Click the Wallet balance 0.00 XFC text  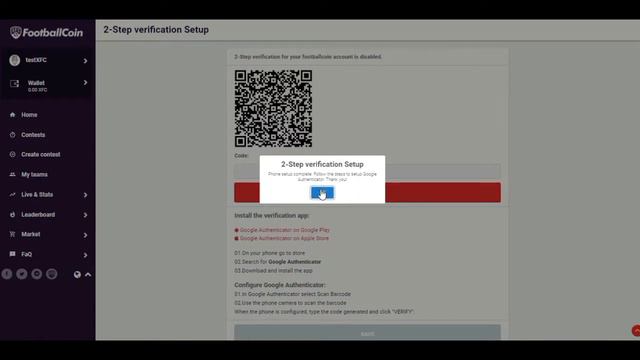tap(37, 90)
